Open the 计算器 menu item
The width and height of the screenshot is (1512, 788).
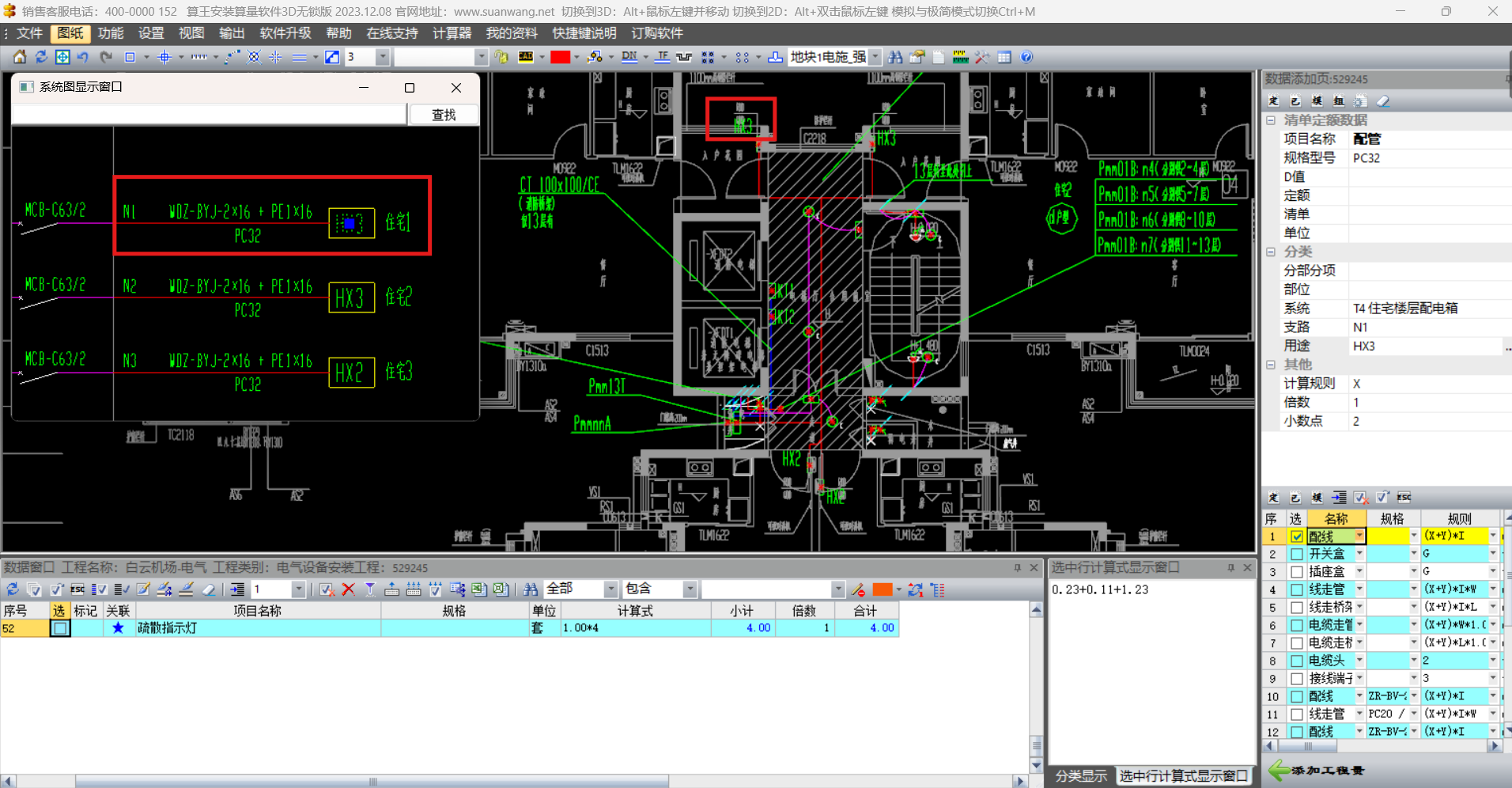pos(452,33)
